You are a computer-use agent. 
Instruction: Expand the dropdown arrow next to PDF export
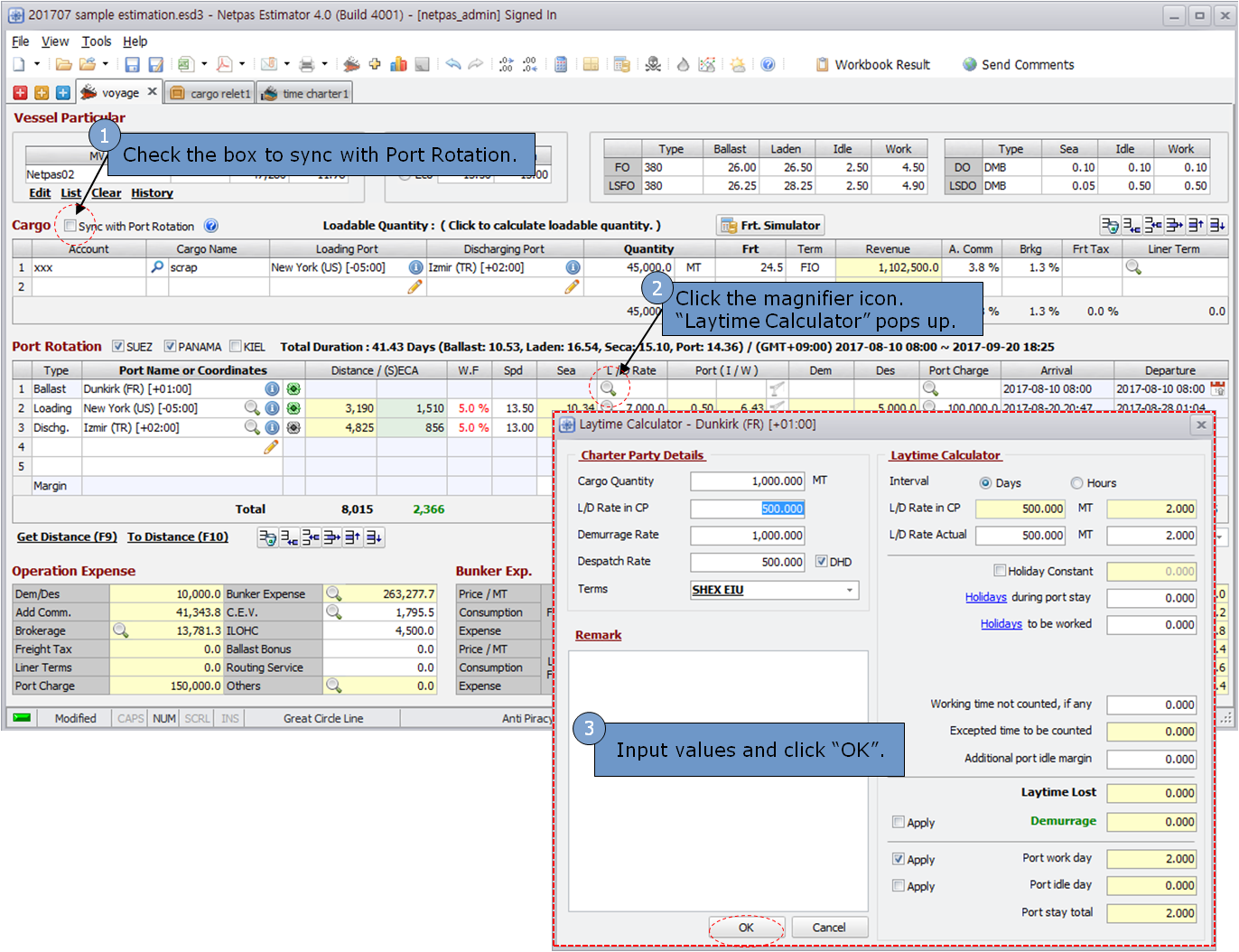(x=242, y=64)
